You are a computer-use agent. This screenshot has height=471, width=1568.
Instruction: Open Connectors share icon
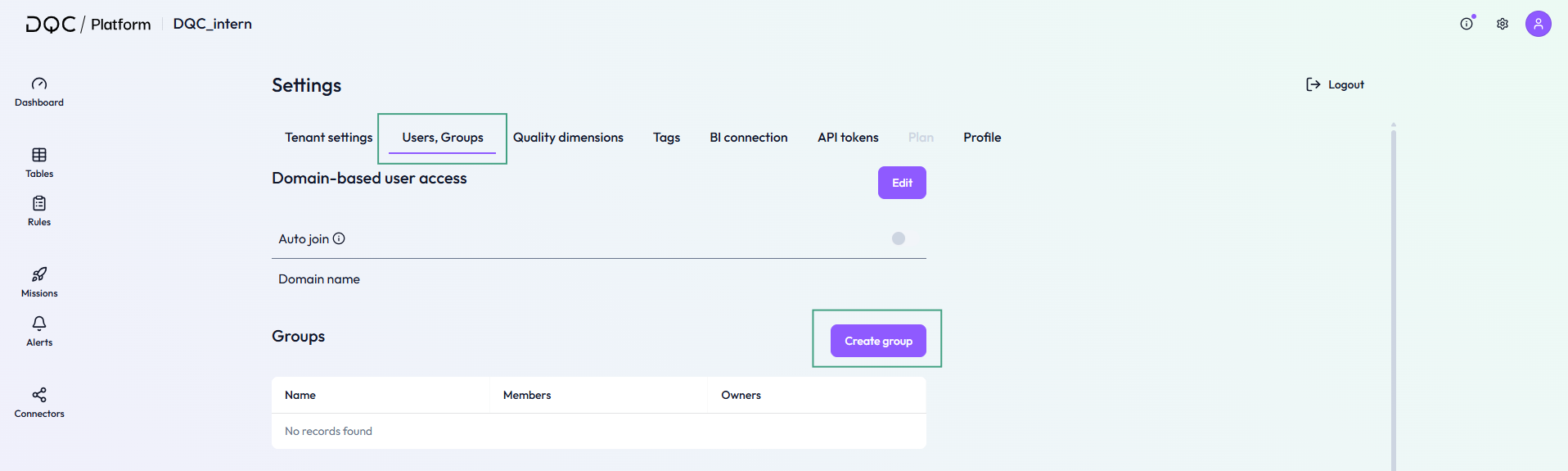(39, 395)
